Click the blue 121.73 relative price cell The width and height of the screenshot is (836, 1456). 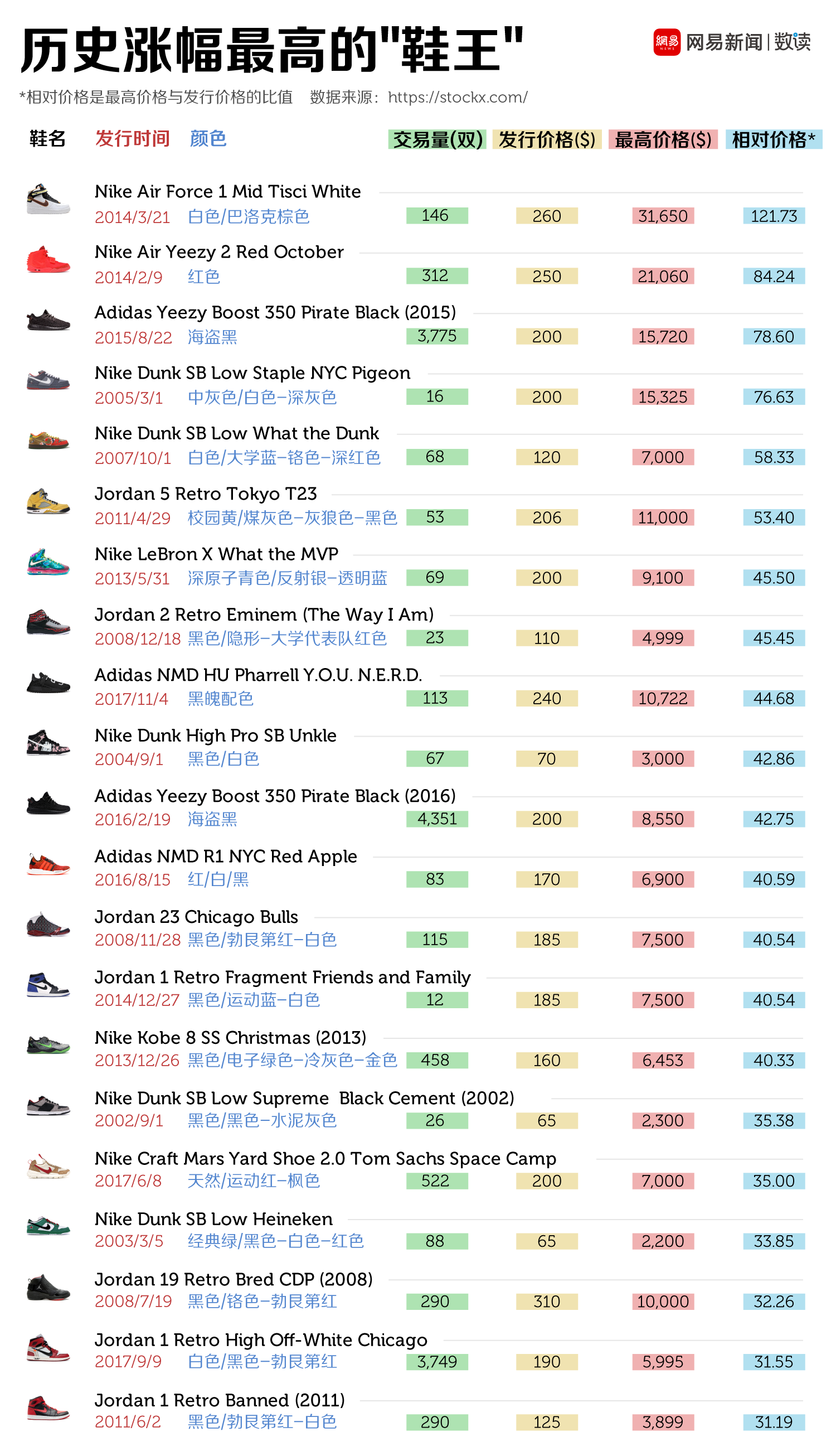coord(774,216)
